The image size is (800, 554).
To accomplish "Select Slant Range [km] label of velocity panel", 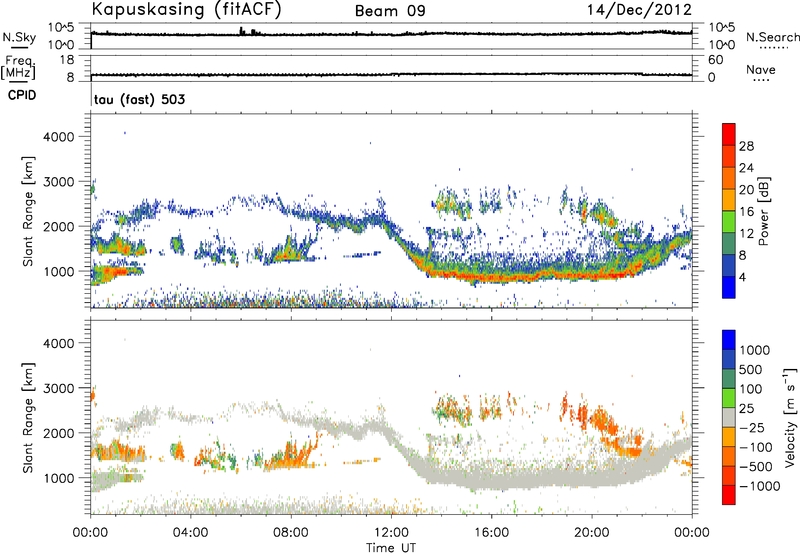I will [x=28, y=418].
